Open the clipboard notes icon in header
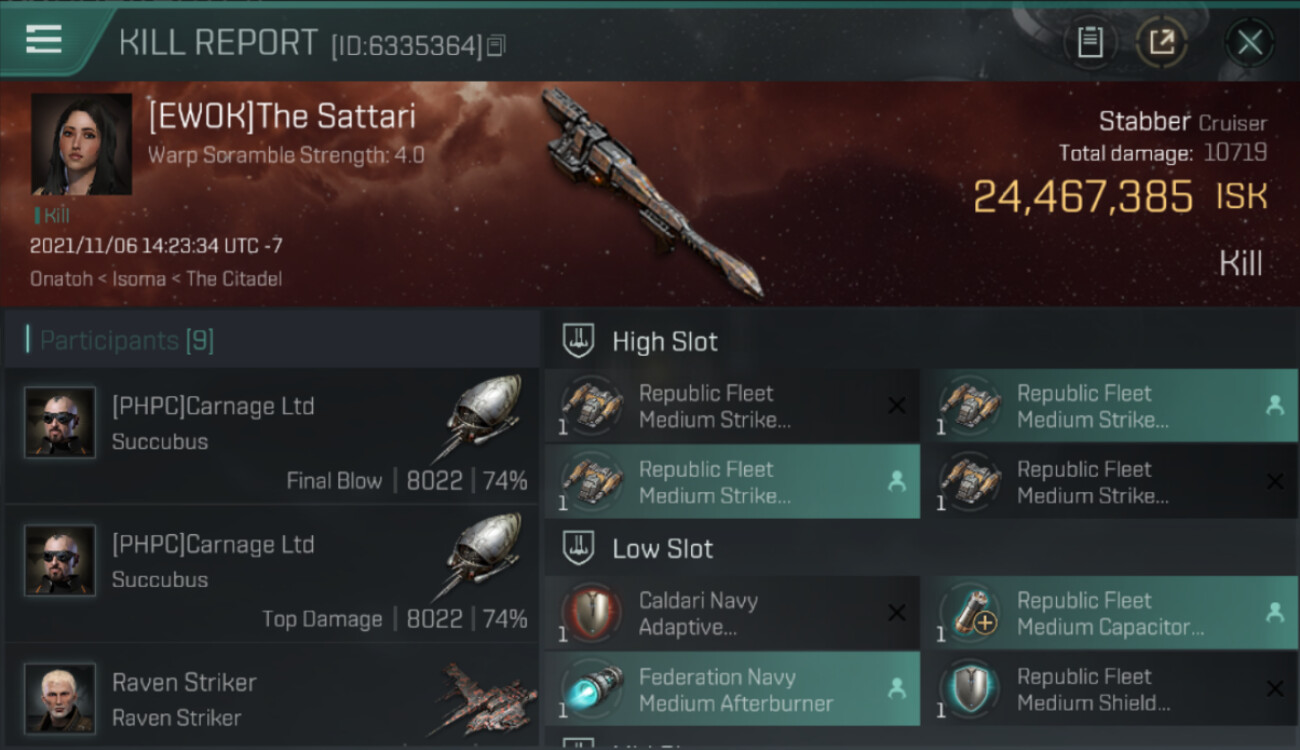The image size is (1300, 750). (x=1090, y=42)
